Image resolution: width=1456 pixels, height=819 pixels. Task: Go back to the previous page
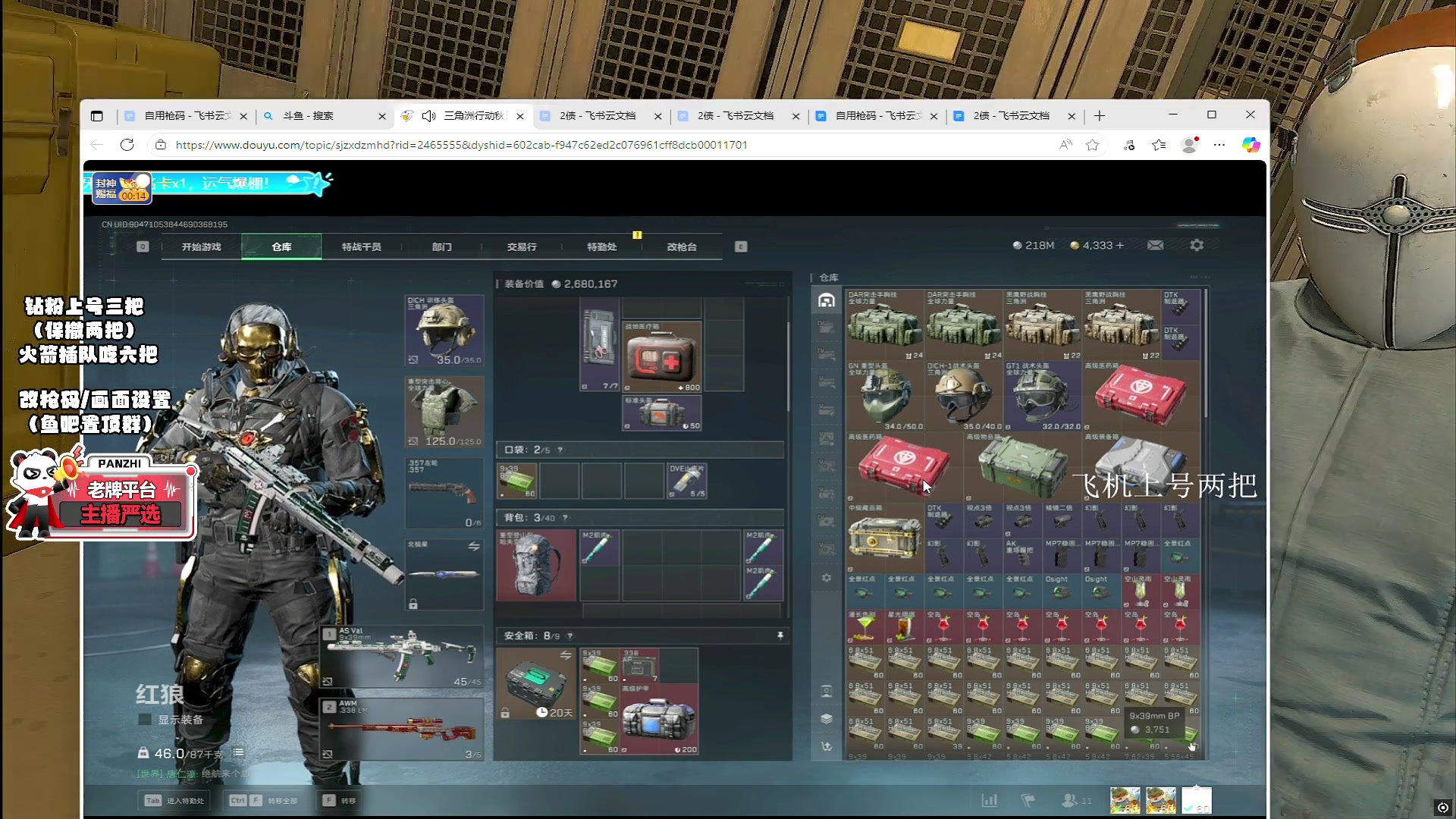click(96, 145)
